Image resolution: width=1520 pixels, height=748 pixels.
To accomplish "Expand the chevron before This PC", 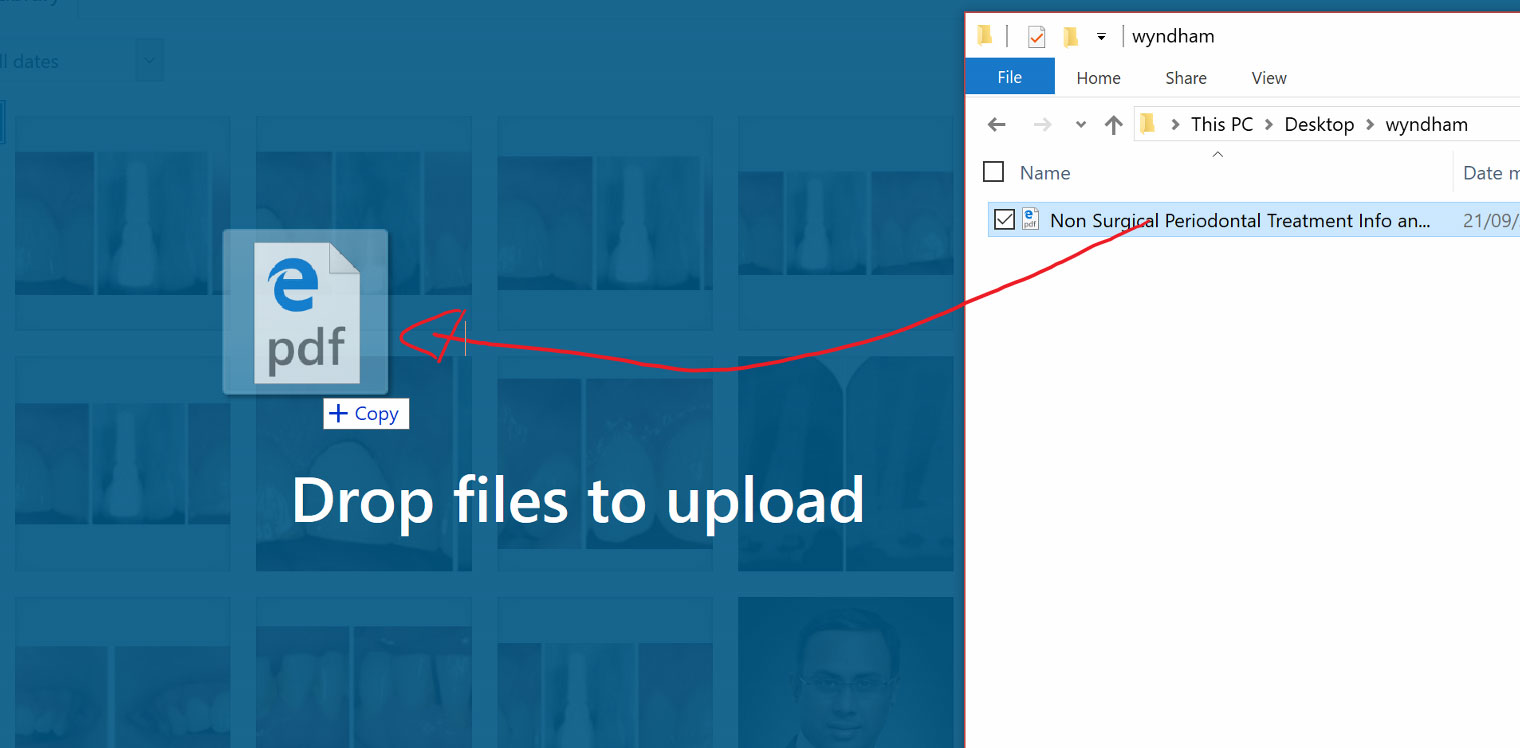I will pos(1173,125).
